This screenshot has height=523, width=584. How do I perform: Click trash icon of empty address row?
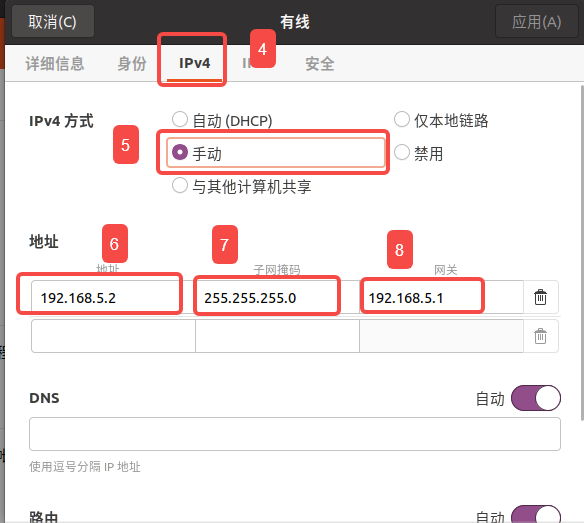pyautogui.click(x=540, y=336)
